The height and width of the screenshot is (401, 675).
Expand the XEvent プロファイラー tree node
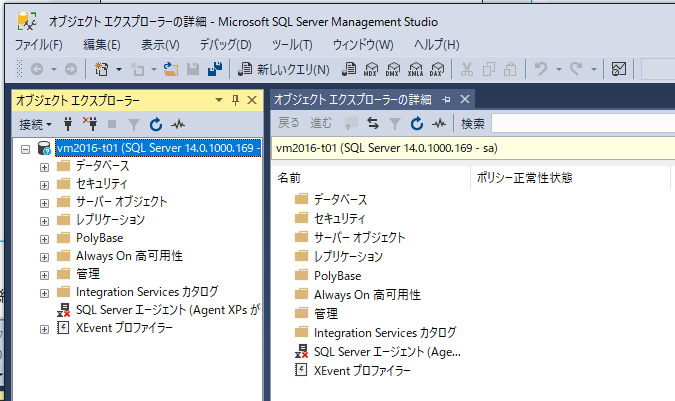coord(44,330)
